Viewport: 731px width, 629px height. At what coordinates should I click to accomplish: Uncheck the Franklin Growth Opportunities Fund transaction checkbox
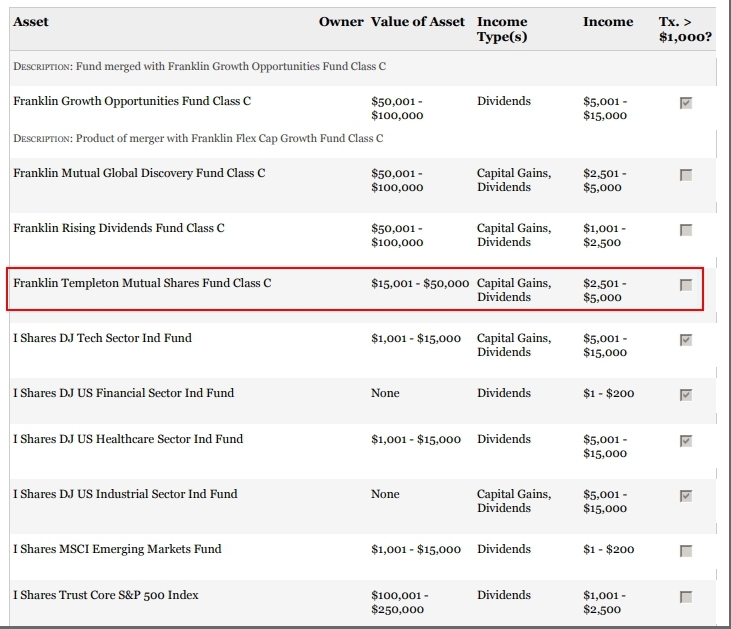[685, 103]
